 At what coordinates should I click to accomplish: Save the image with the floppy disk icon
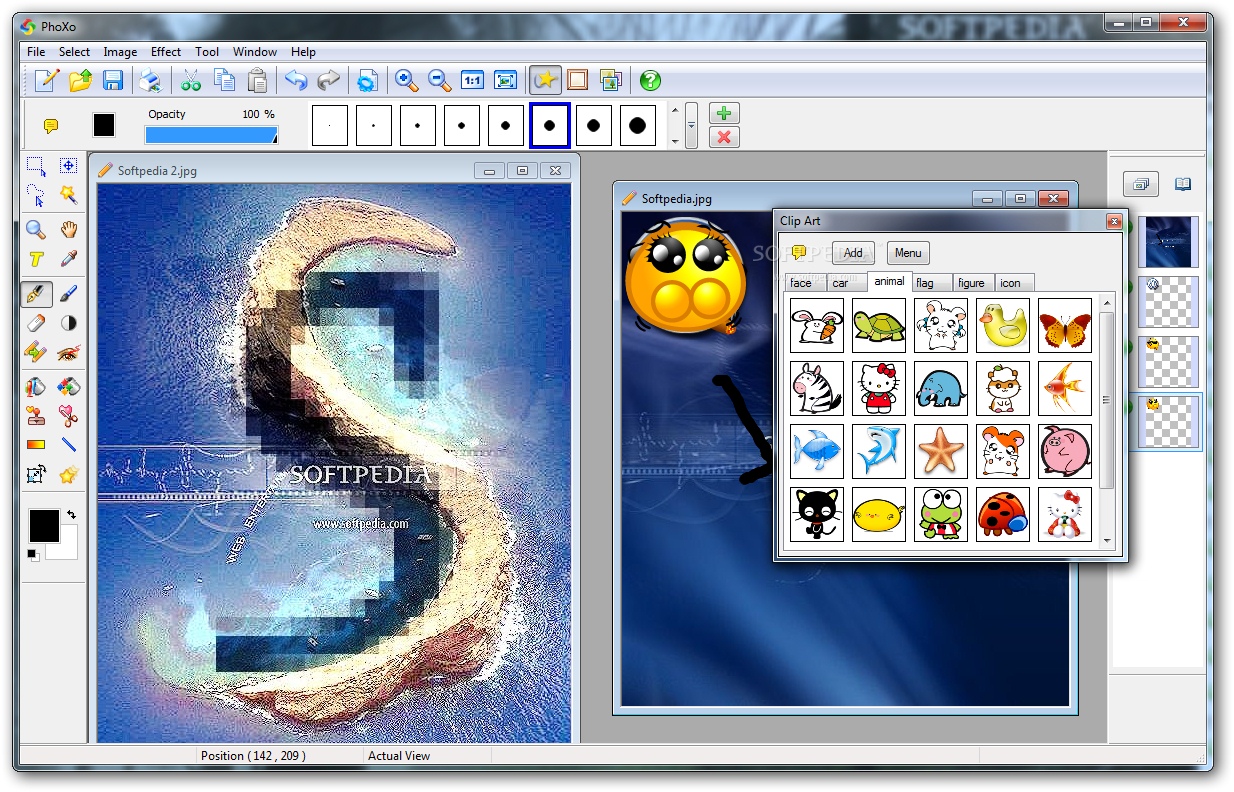pyautogui.click(x=113, y=80)
